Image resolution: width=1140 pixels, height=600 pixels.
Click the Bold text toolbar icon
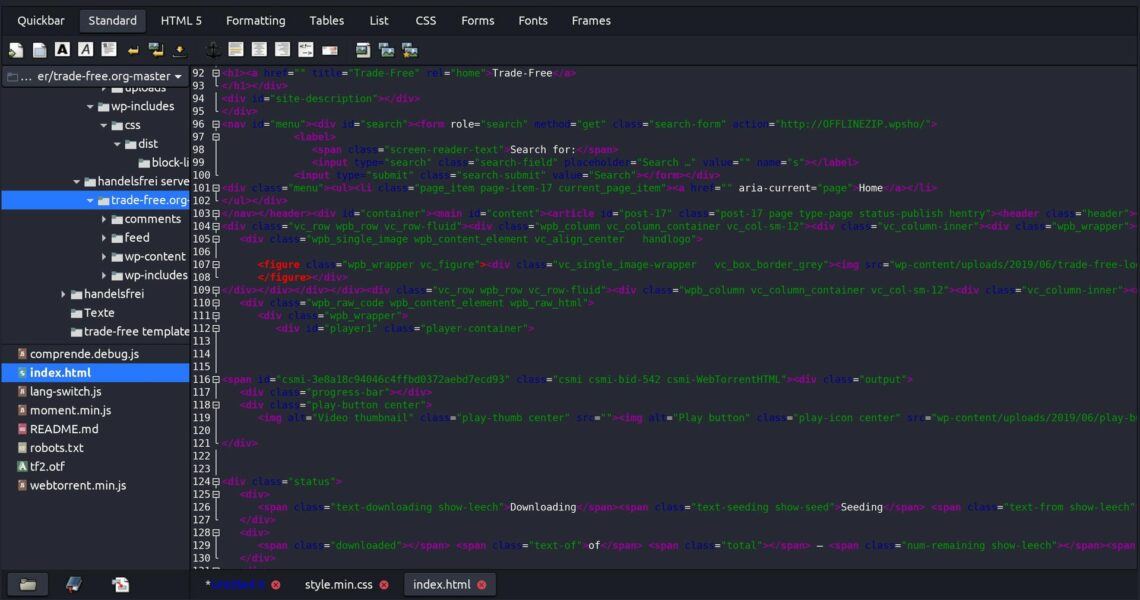point(62,49)
